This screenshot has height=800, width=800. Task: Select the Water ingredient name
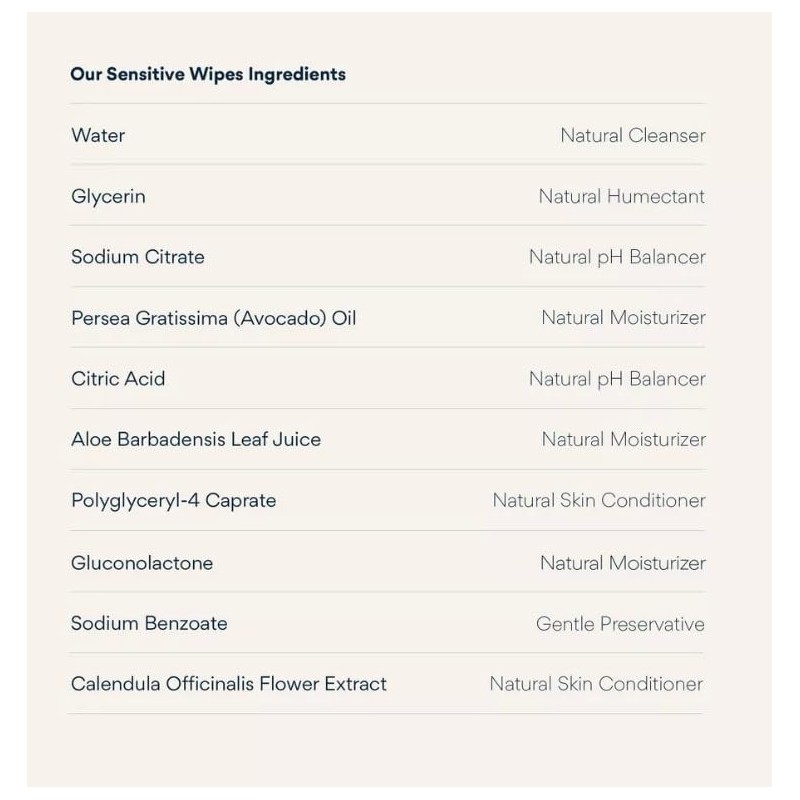tap(98, 135)
